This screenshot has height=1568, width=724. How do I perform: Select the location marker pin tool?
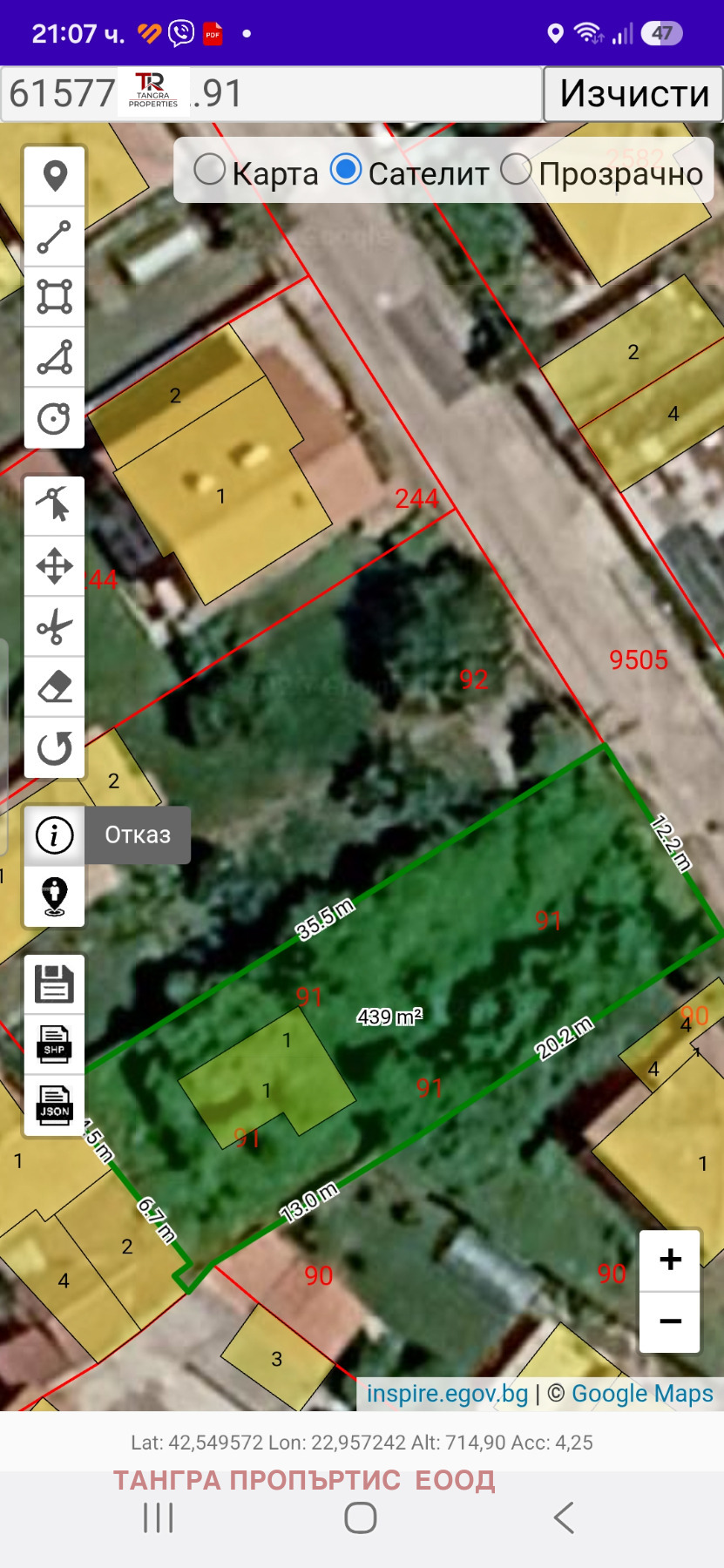pos(54,177)
